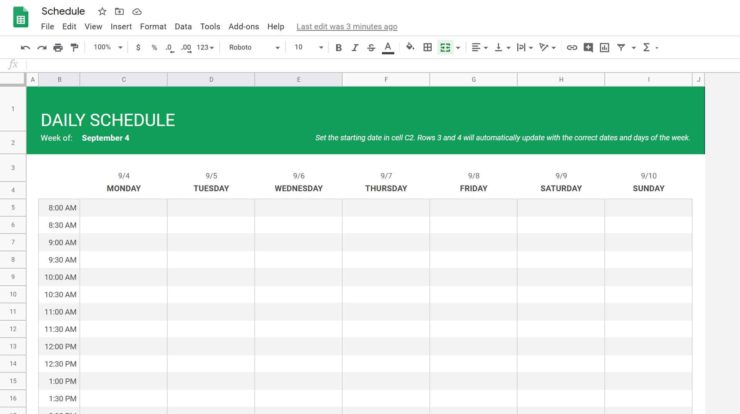Open the text color picker
740x414 pixels.
pyautogui.click(x=388, y=48)
